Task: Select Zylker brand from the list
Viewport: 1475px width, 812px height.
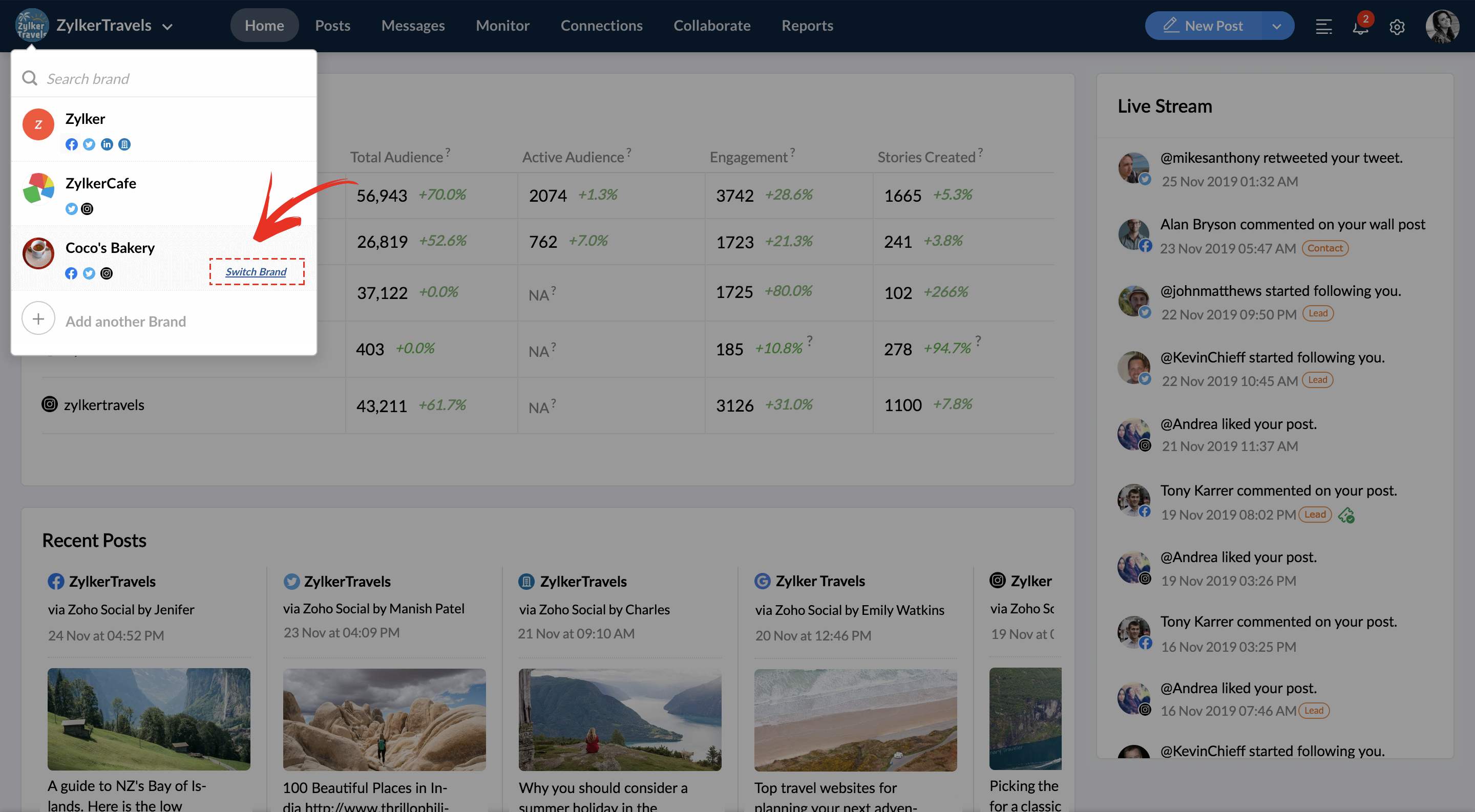Action: [x=85, y=119]
